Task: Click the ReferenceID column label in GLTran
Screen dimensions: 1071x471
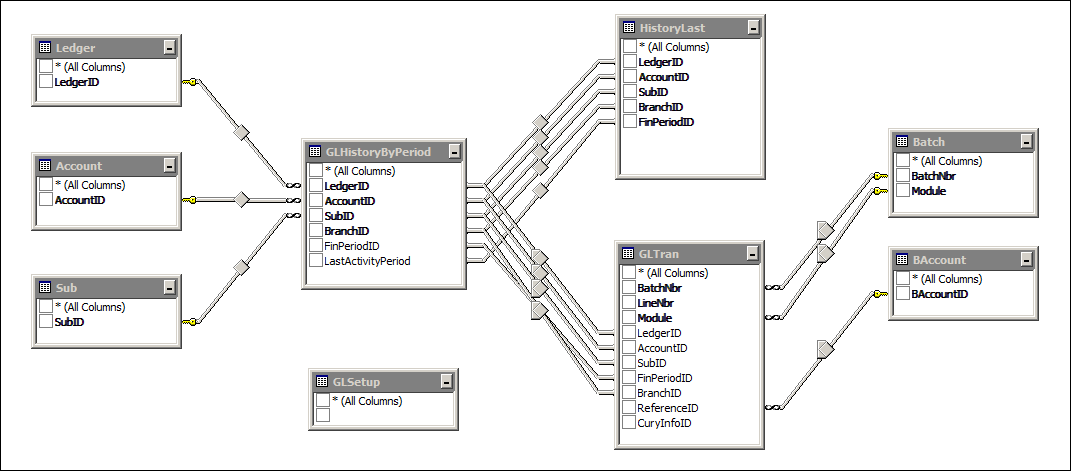Action: pyautogui.click(x=667, y=408)
